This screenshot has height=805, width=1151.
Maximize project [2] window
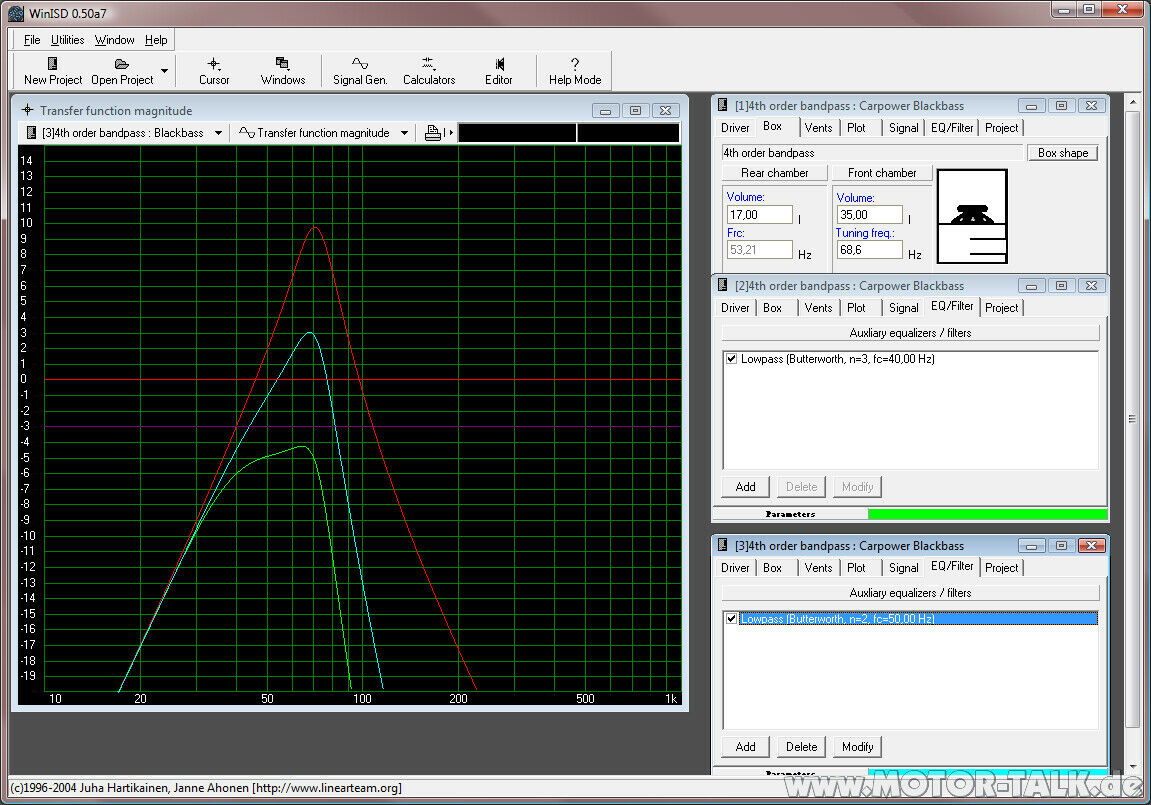(1061, 285)
